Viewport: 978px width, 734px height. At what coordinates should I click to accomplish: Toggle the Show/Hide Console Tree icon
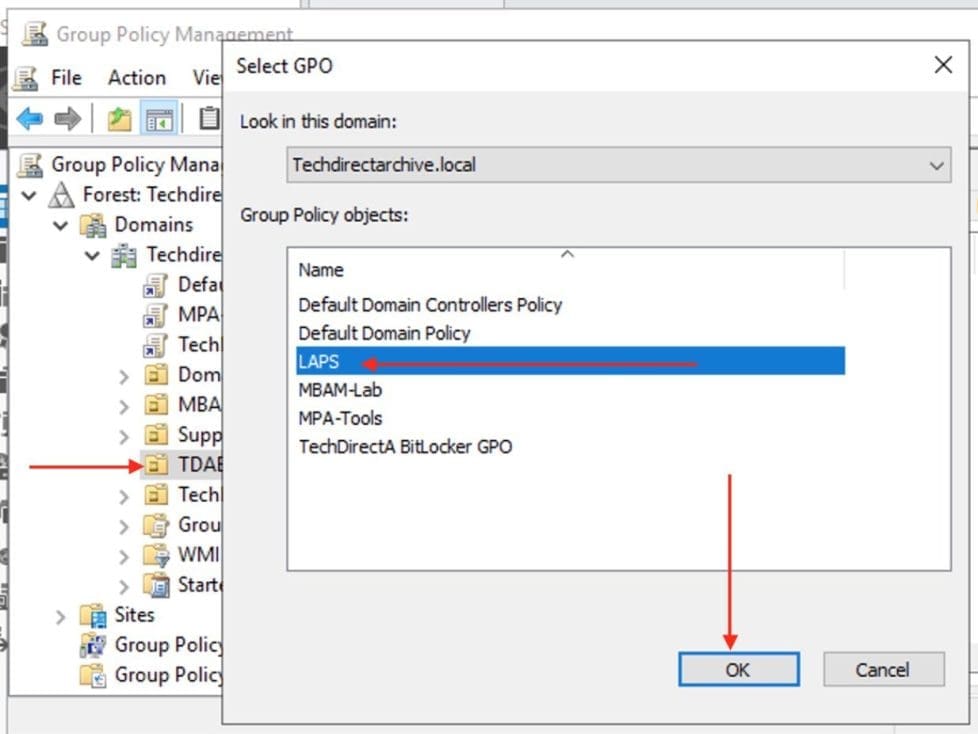coord(159,119)
